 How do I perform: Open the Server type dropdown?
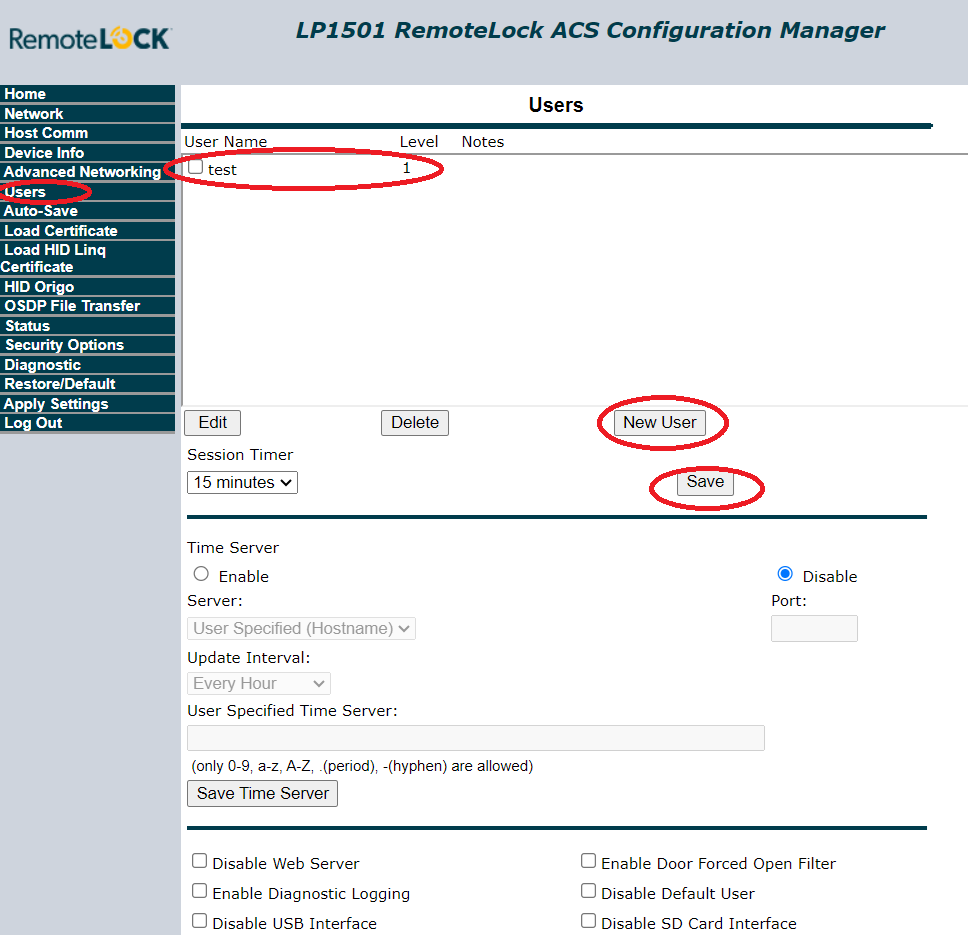click(x=301, y=628)
